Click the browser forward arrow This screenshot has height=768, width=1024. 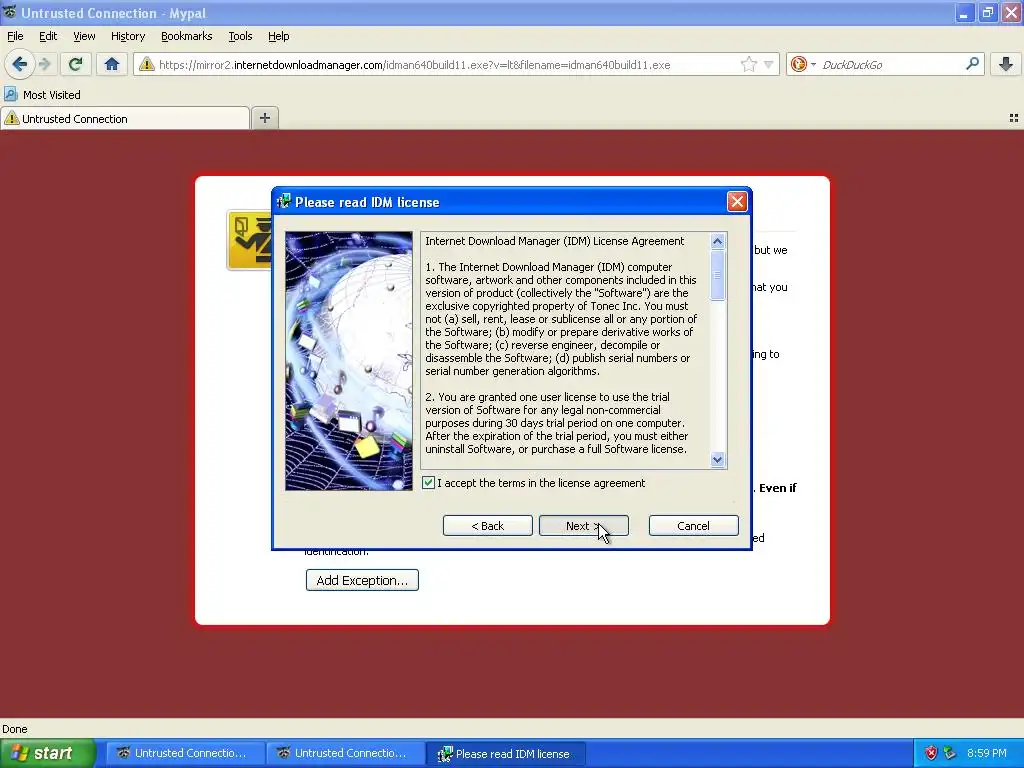tap(45, 64)
